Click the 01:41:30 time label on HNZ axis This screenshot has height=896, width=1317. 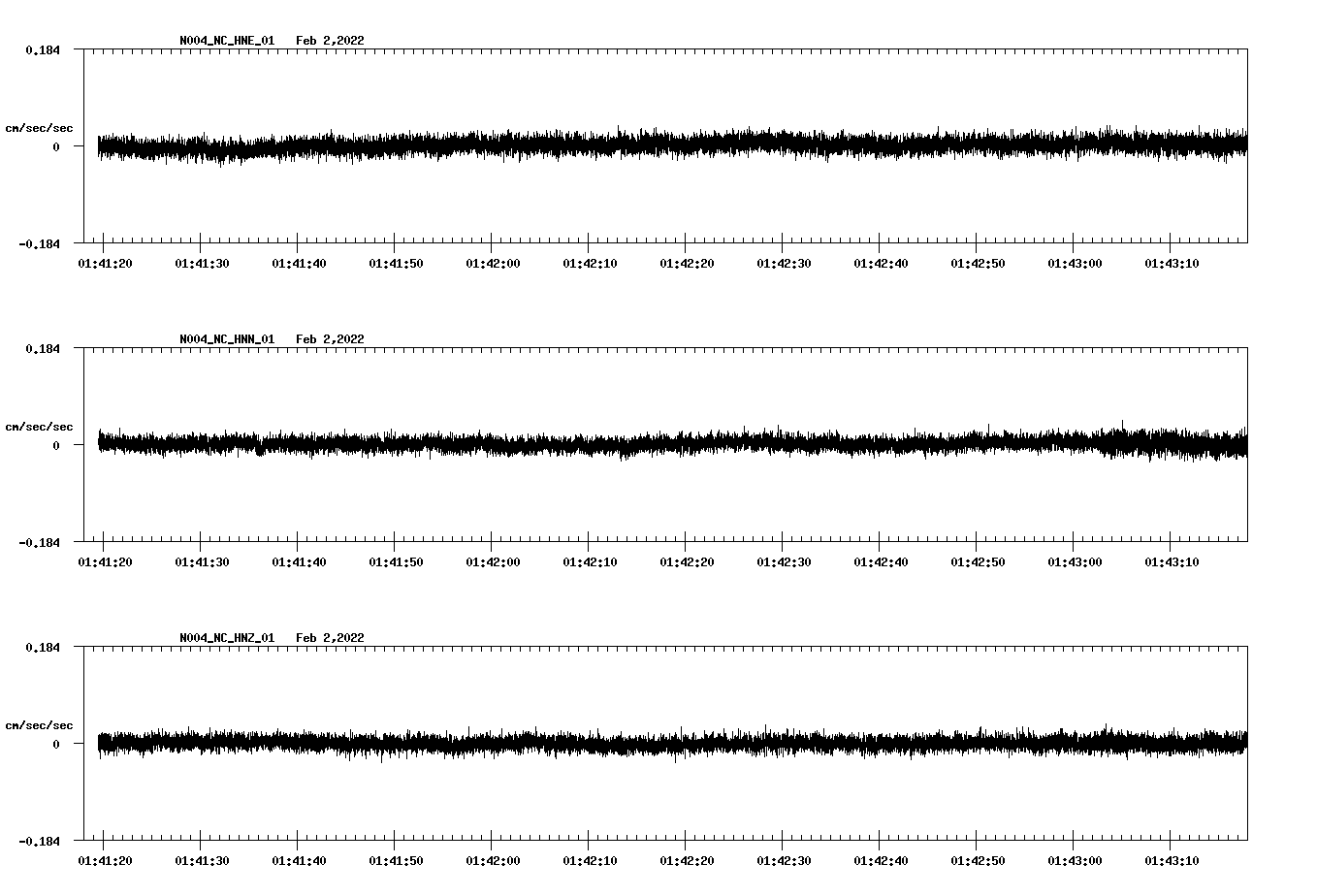coord(202,861)
